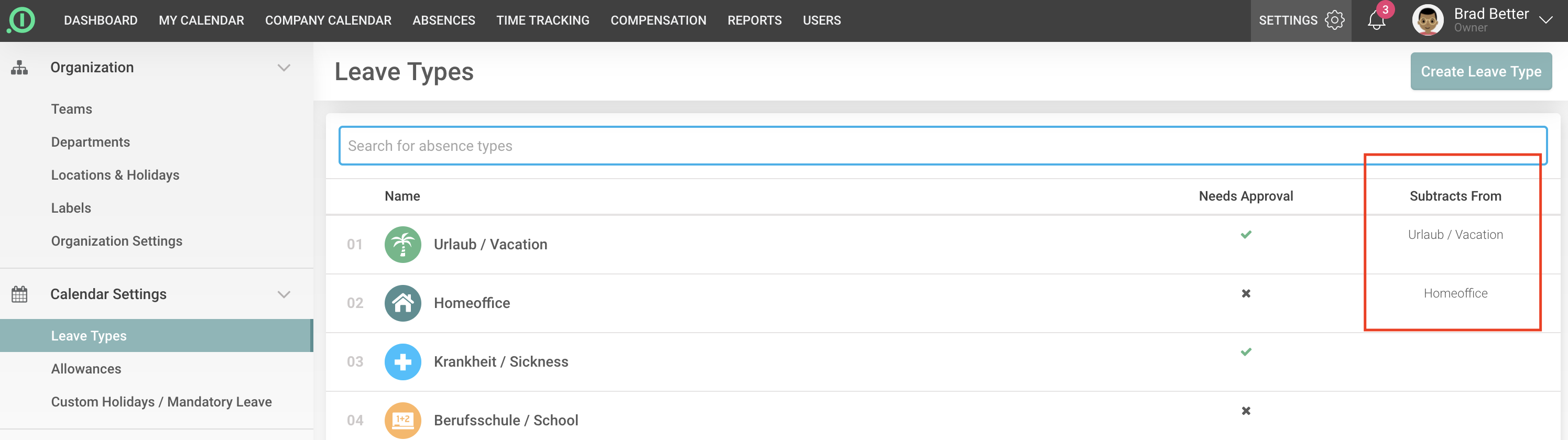
Task: Collapse the Organization section chevron
Action: [284, 68]
